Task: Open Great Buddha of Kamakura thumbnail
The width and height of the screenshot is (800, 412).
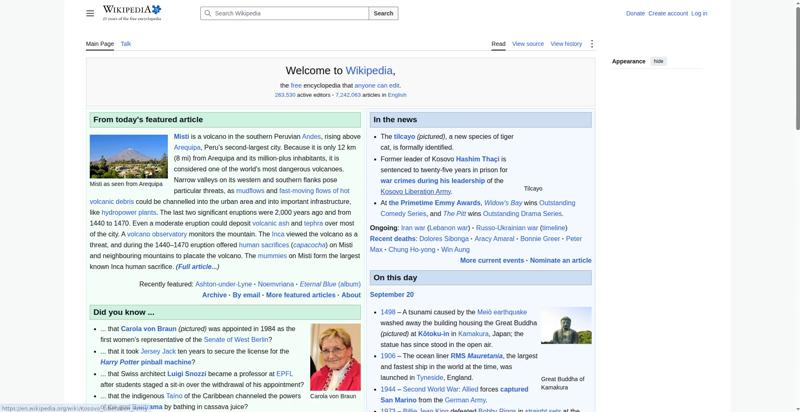Action: 566,325
